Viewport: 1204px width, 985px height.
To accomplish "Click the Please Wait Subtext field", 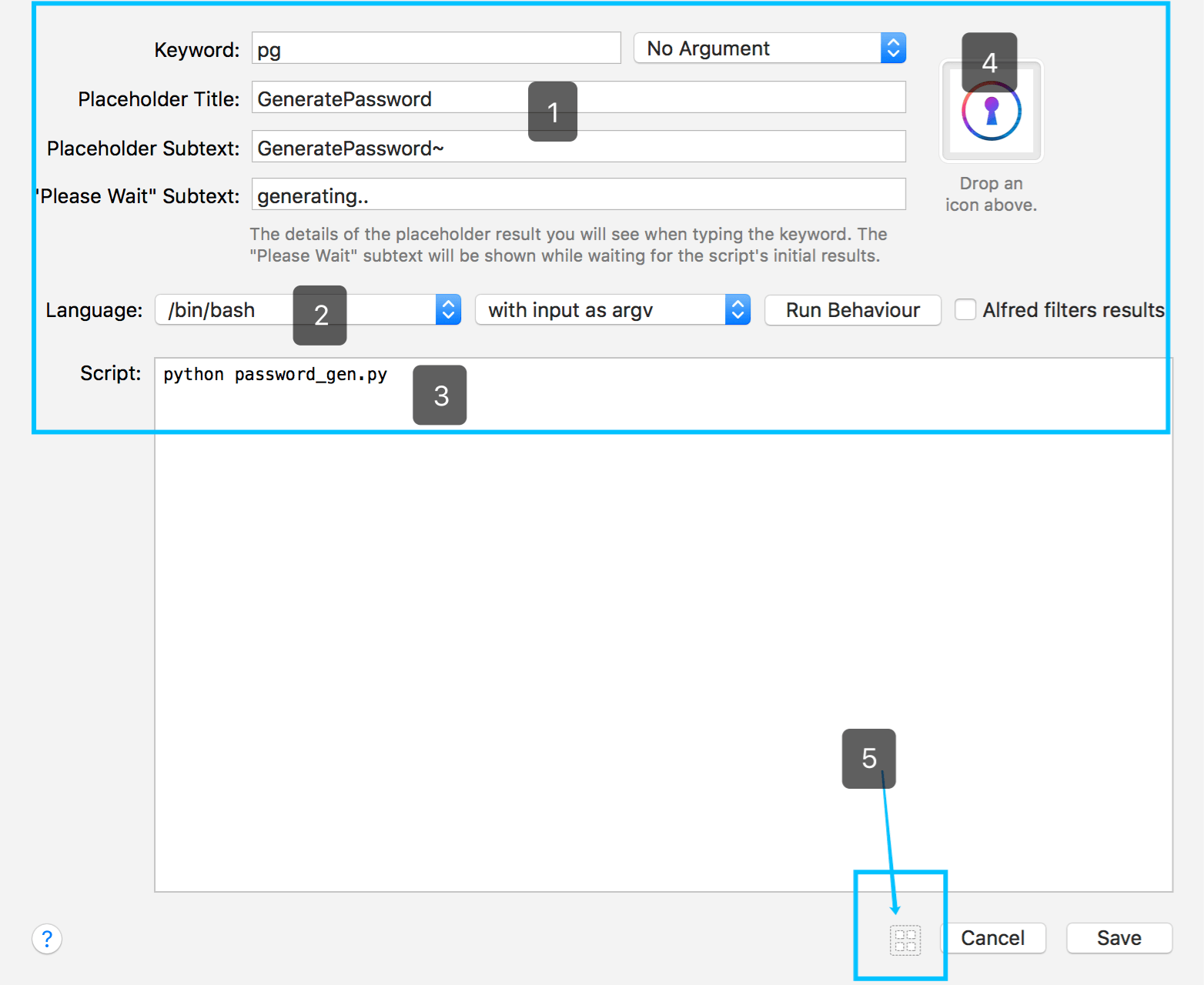I will coord(579,195).
